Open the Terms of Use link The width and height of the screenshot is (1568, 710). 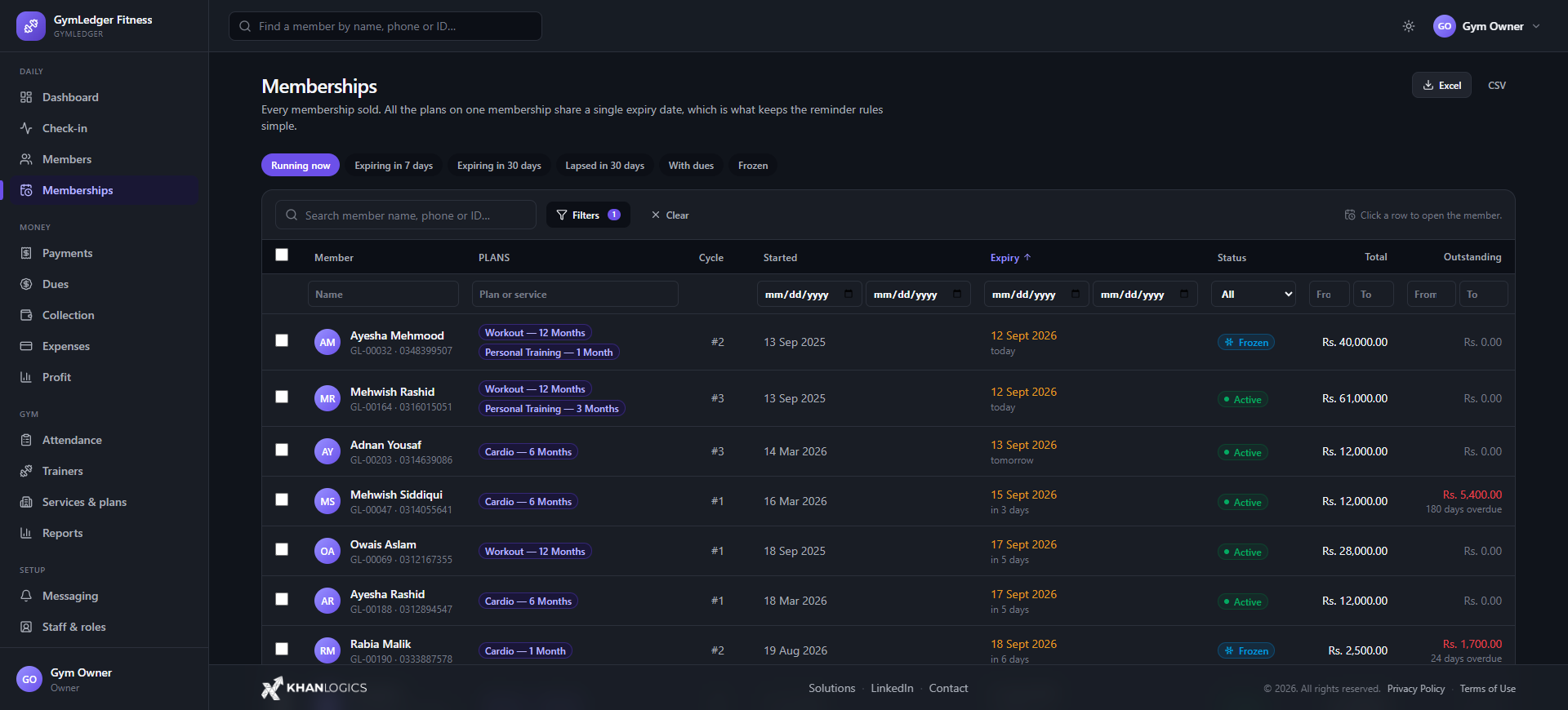click(1487, 689)
